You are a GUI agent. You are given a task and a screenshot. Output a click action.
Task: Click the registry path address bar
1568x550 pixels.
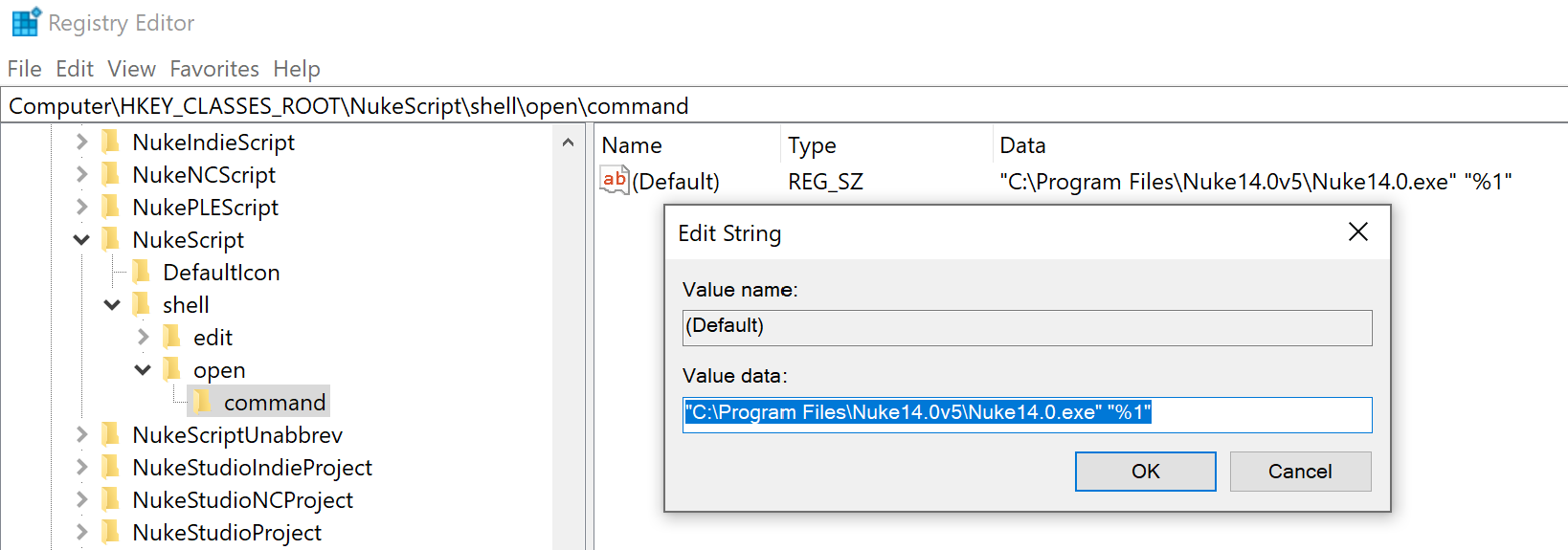[784, 105]
